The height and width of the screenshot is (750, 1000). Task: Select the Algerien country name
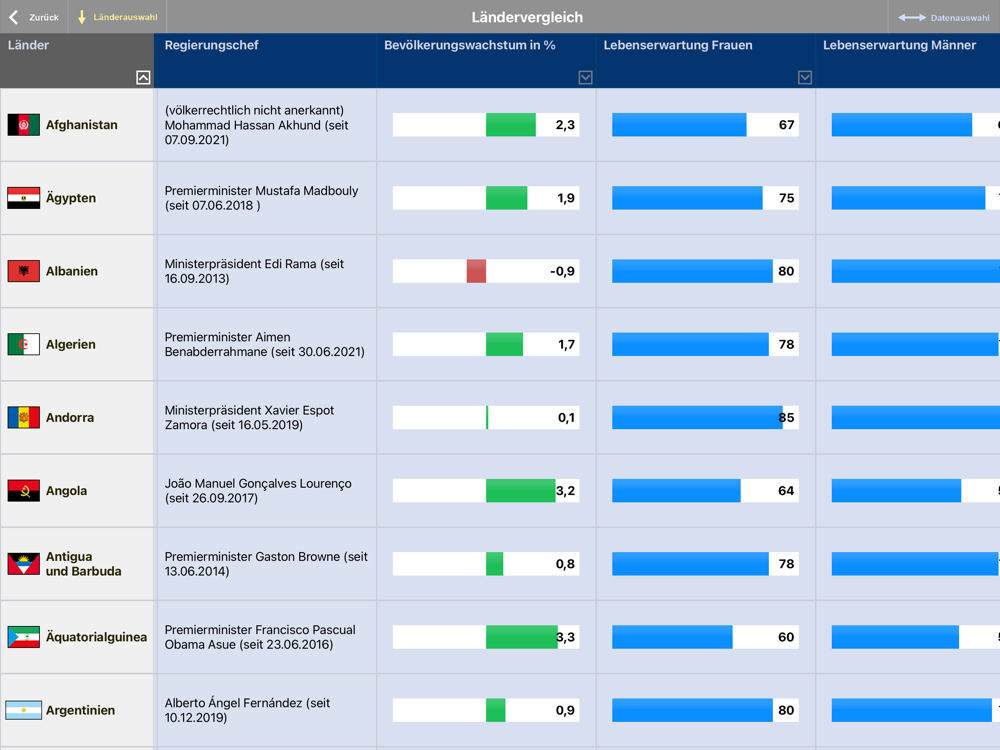tap(71, 344)
